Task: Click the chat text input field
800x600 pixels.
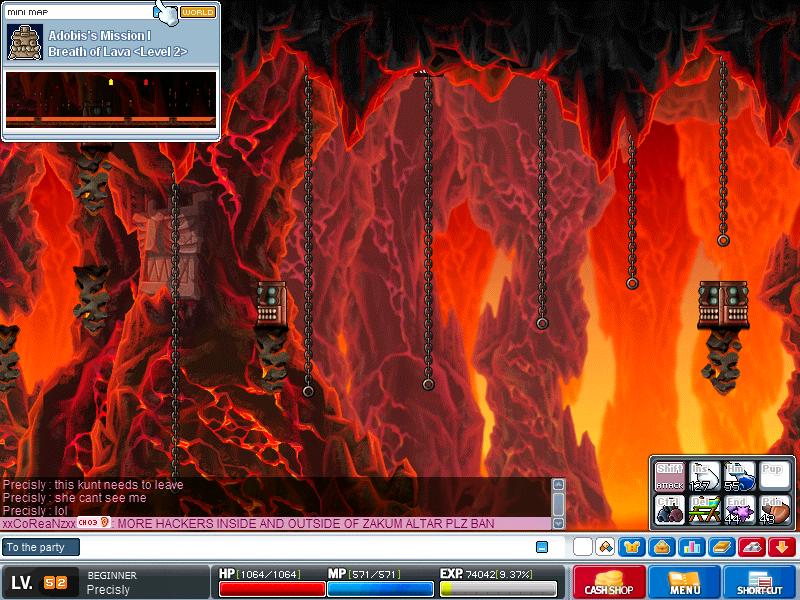Action: [x=306, y=547]
